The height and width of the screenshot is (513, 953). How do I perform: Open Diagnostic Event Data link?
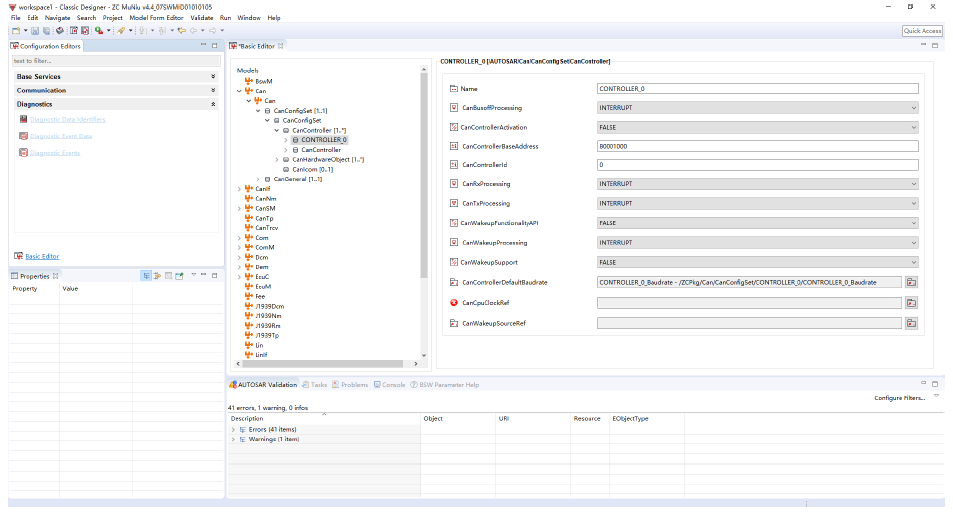61,136
